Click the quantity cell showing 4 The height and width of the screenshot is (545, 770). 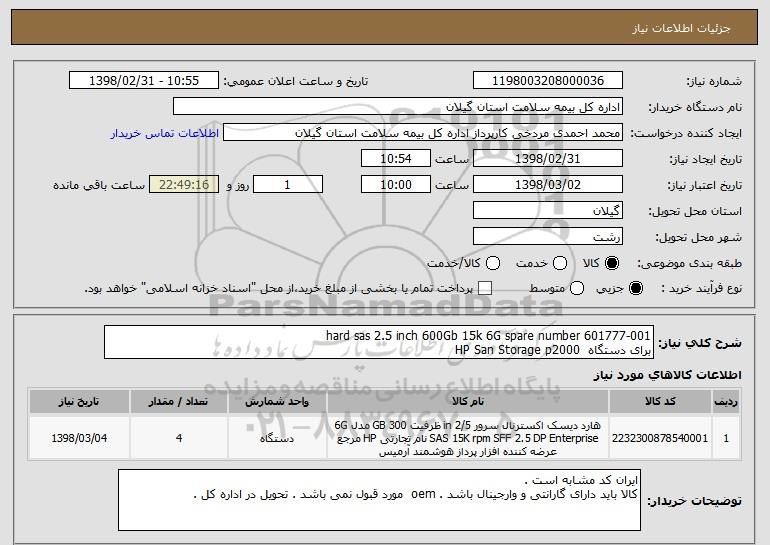[179, 438]
